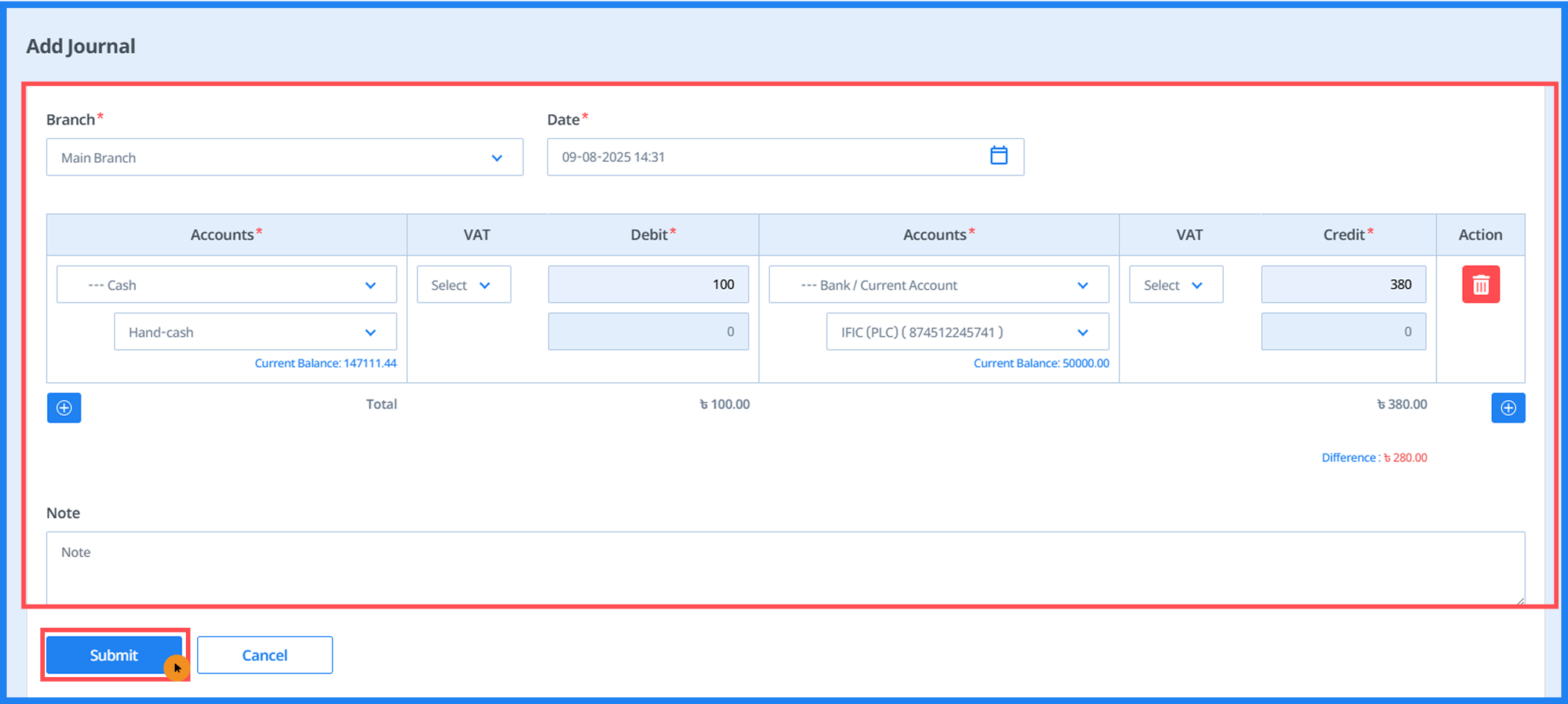Open the Bank / Current Account dropdown
1568x704 pixels.
click(939, 285)
